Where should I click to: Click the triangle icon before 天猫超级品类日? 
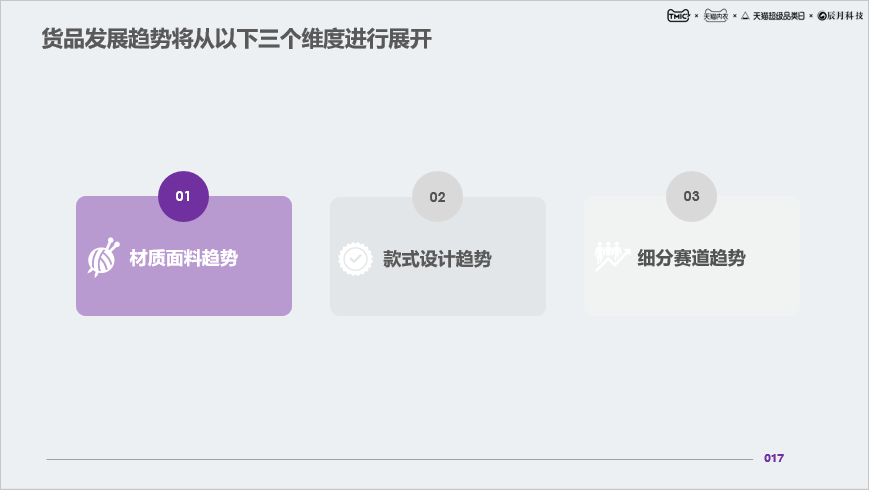click(x=745, y=16)
